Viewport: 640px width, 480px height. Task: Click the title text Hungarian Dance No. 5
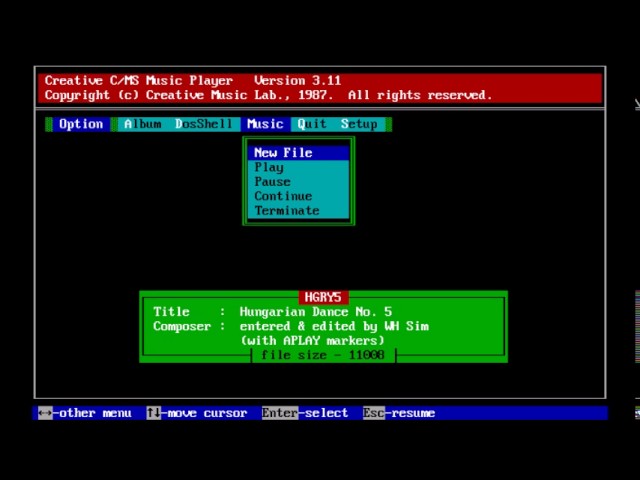[316, 312]
